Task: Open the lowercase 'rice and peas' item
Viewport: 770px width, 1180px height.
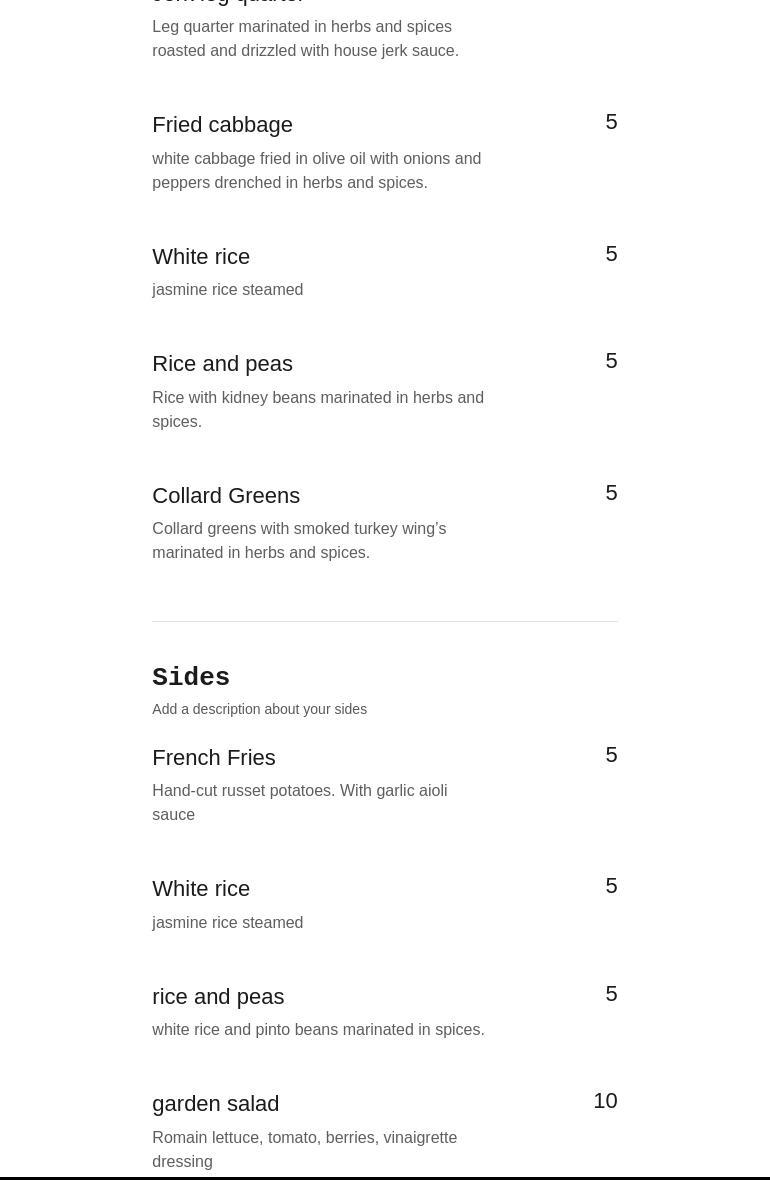Action: click(x=218, y=997)
